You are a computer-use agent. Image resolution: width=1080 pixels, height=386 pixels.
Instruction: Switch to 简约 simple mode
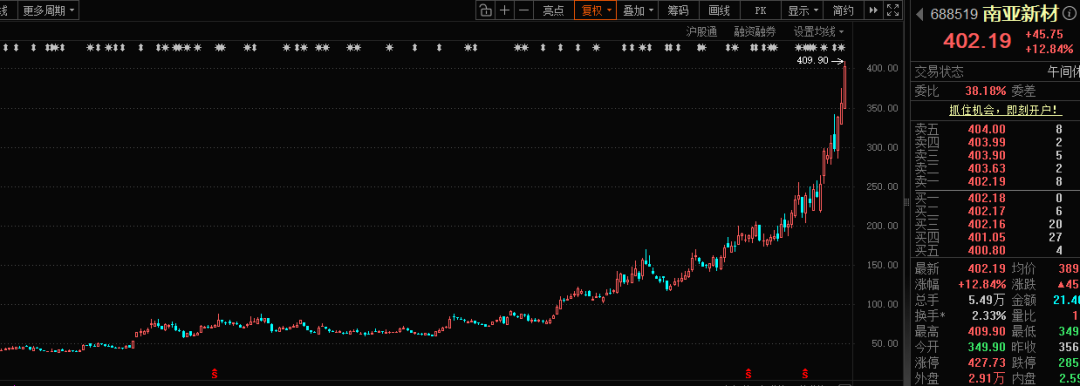[843, 10]
